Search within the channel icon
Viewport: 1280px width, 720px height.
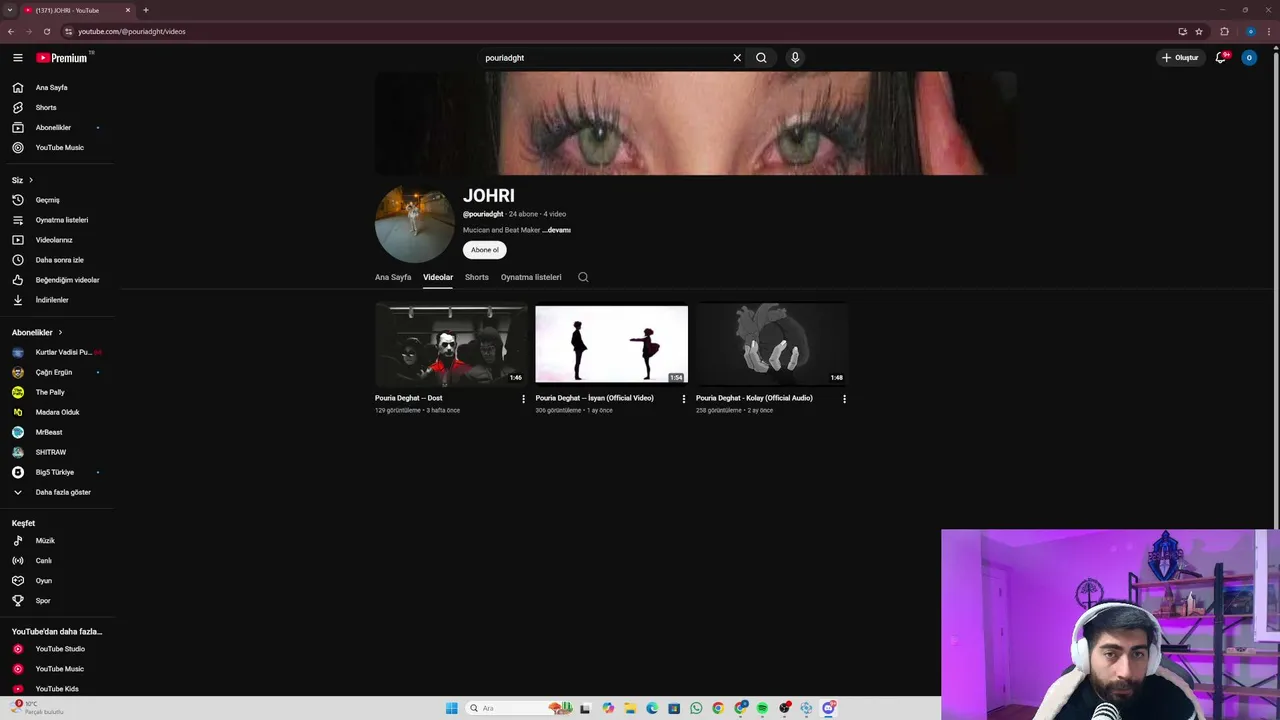point(583,277)
